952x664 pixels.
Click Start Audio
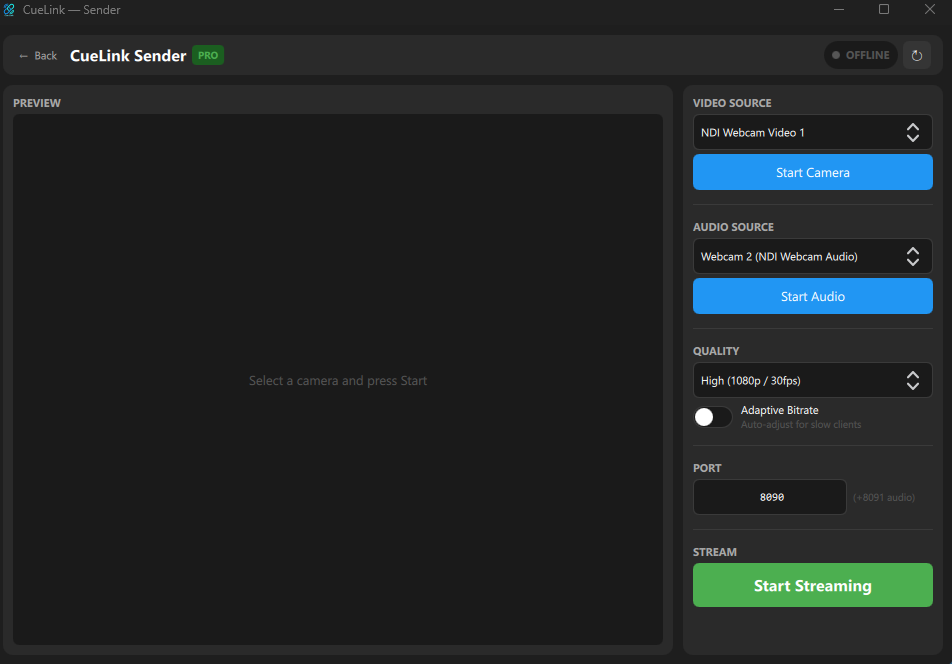click(x=812, y=296)
